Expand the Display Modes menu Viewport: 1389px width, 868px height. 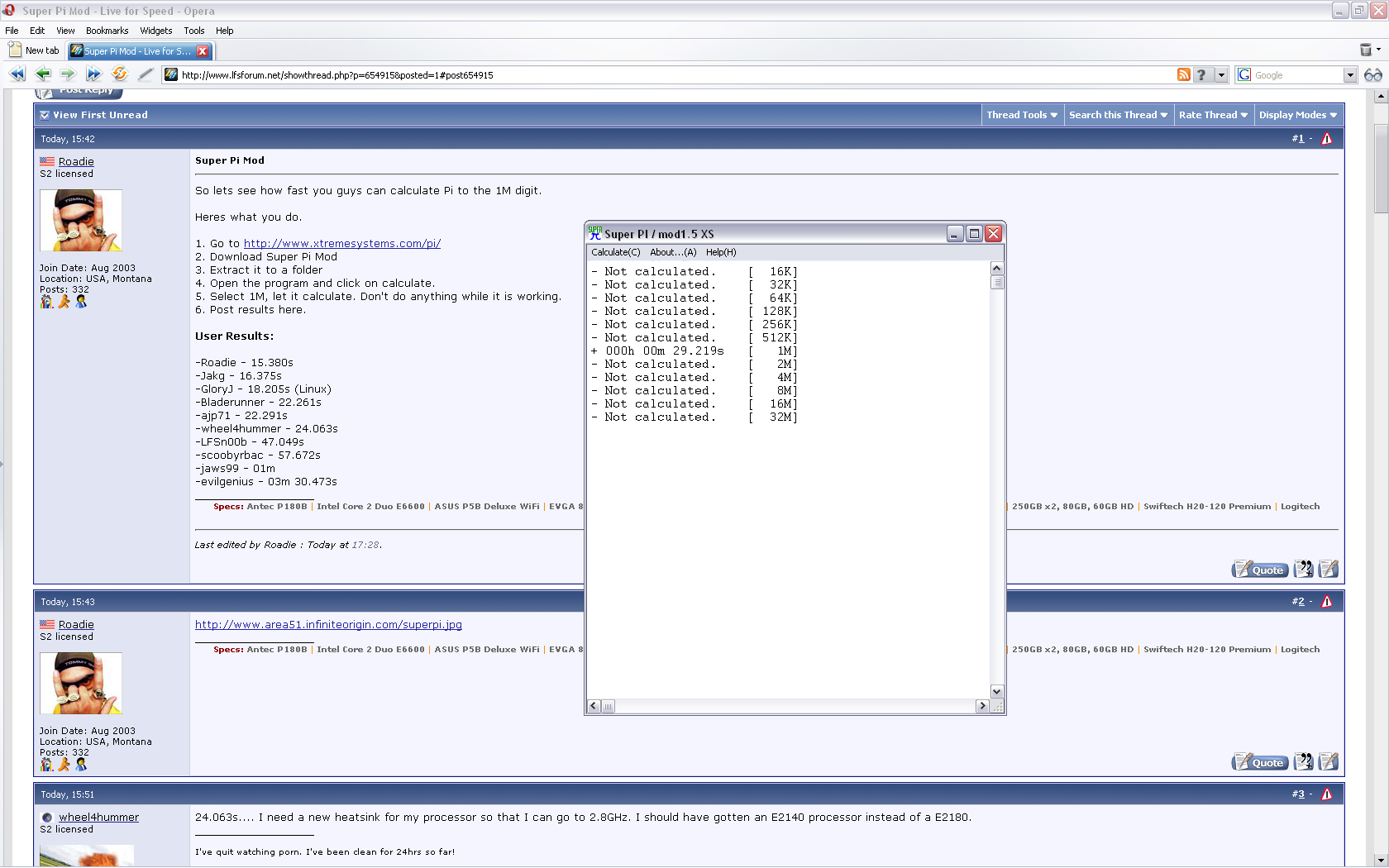tap(1298, 115)
